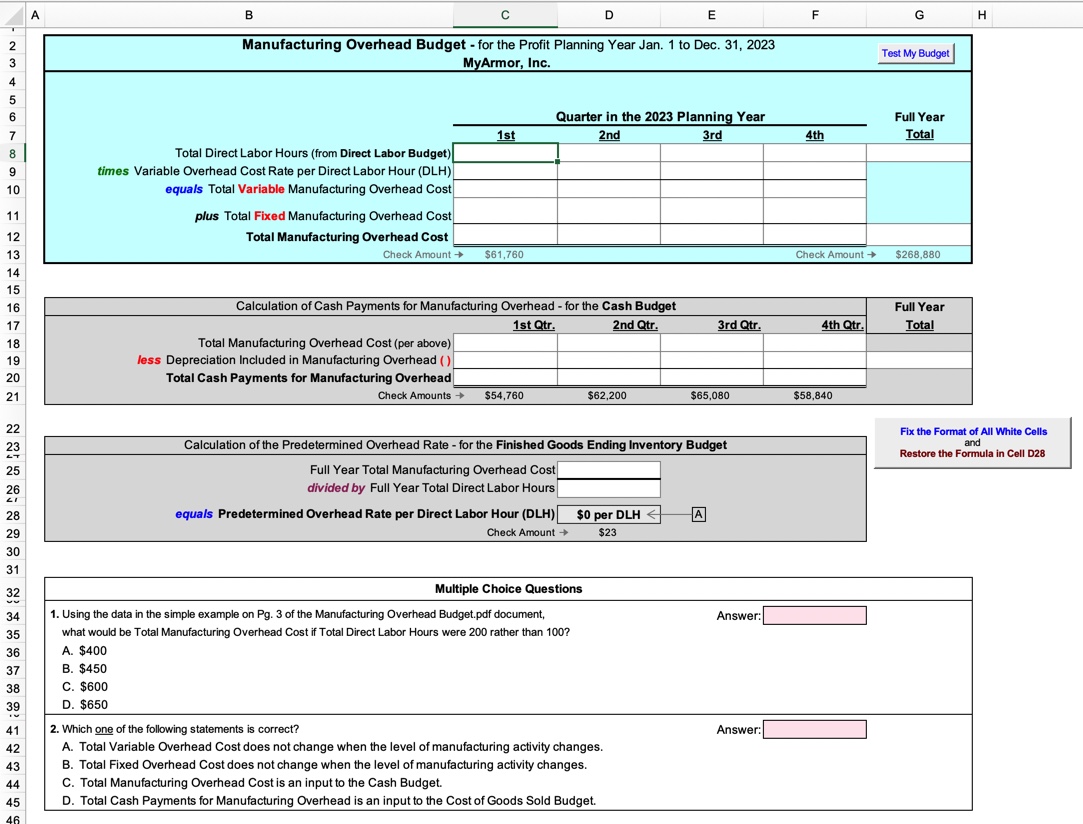The width and height of the screenshot is (1083, 824).
Task: Select the Full Year Total Direct Labor Hours cell
Action: point(609,489)
